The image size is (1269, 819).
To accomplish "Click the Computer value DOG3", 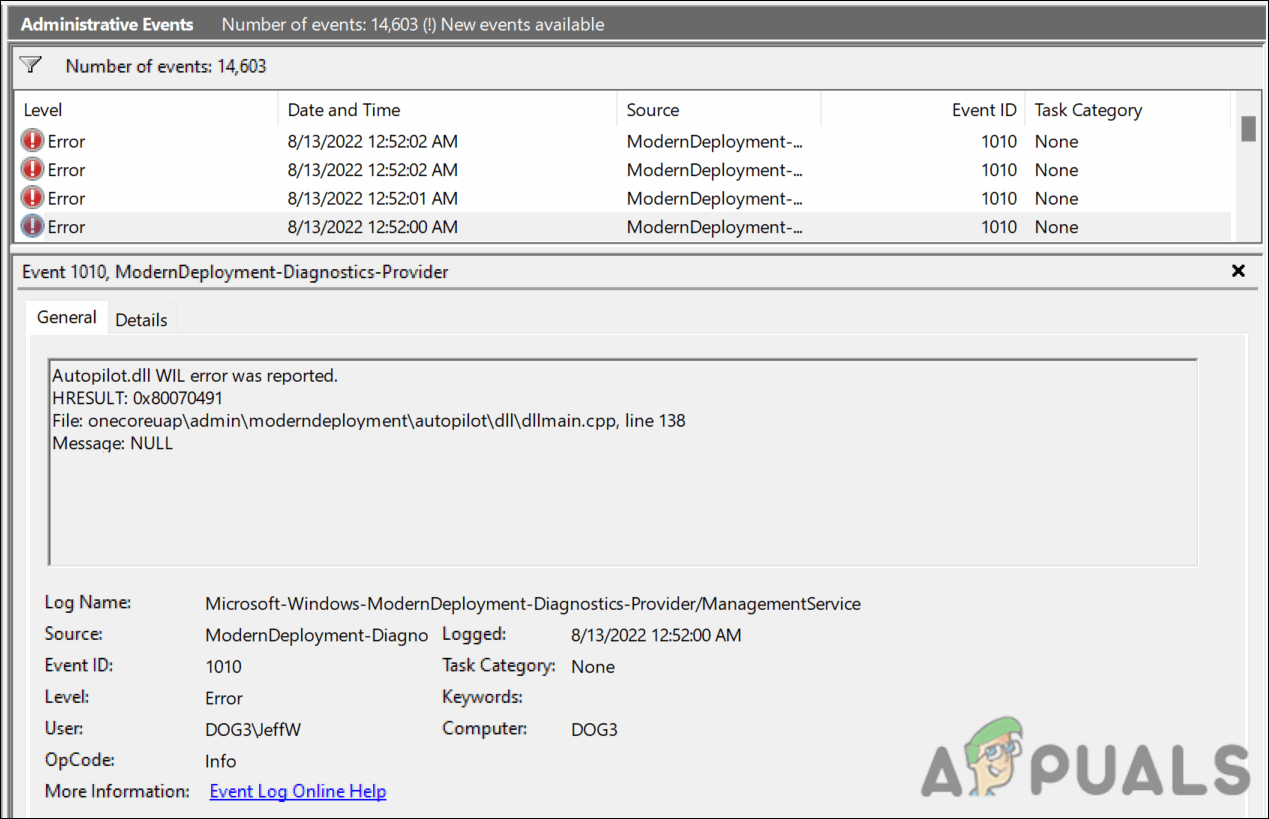I will 594,729.
